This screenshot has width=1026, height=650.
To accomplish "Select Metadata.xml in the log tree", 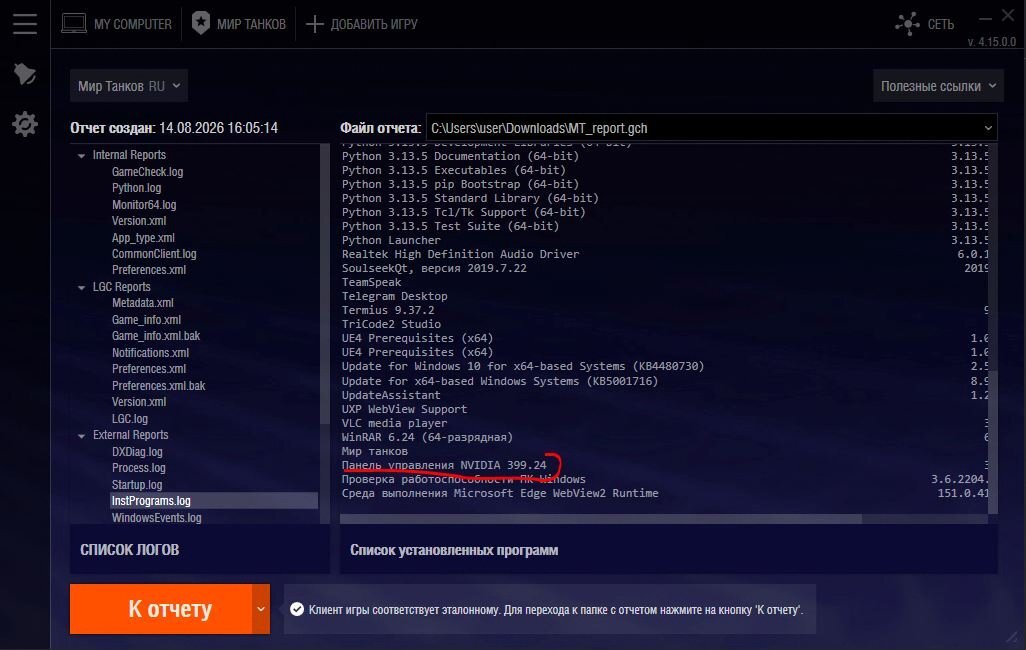I will pos(143,302).
